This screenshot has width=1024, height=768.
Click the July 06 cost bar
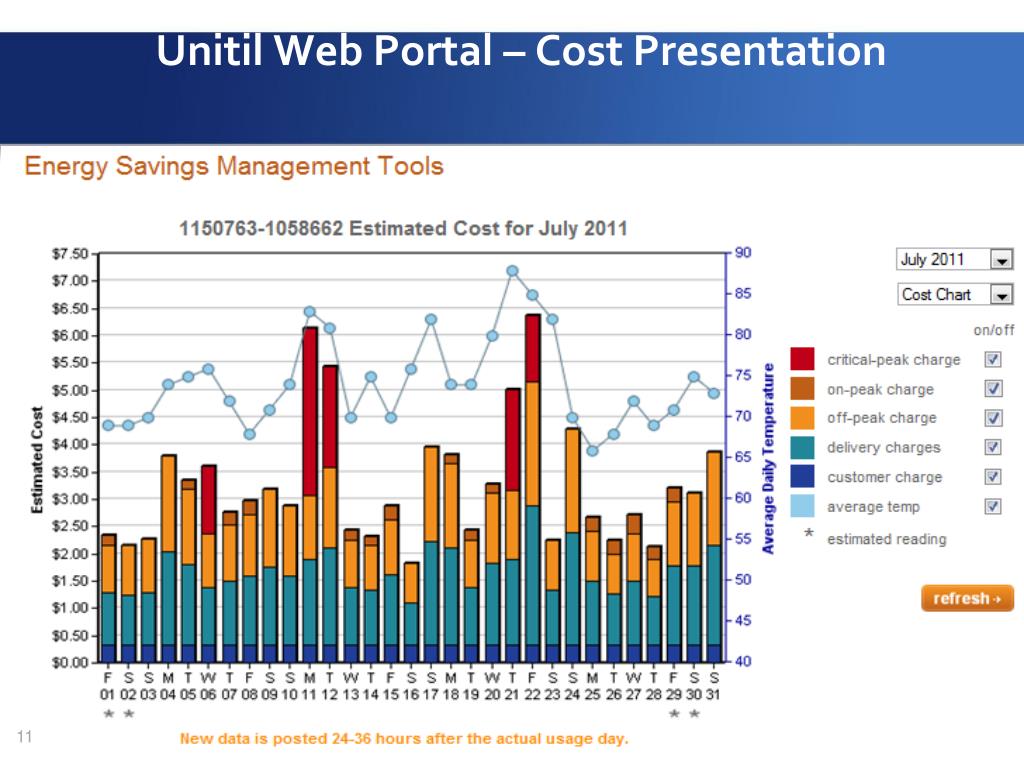pyautogui.click(x=208, y=564)
